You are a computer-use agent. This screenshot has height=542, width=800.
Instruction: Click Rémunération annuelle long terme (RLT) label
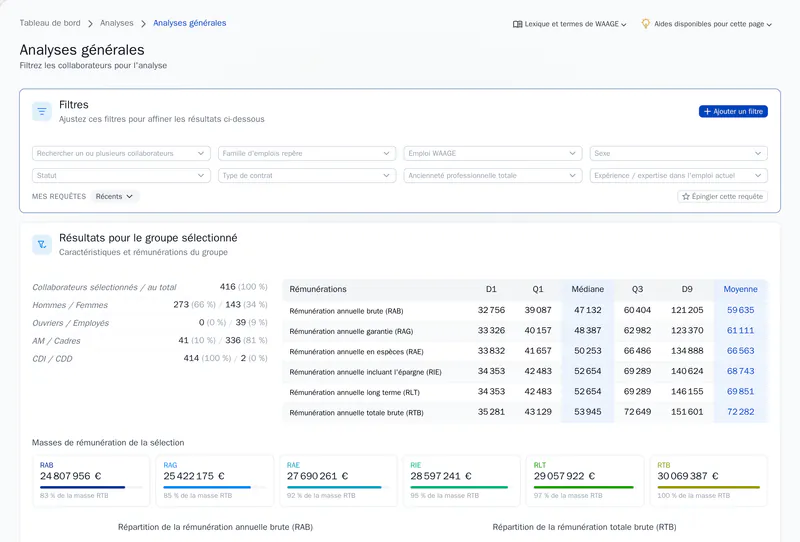point(355,392)
